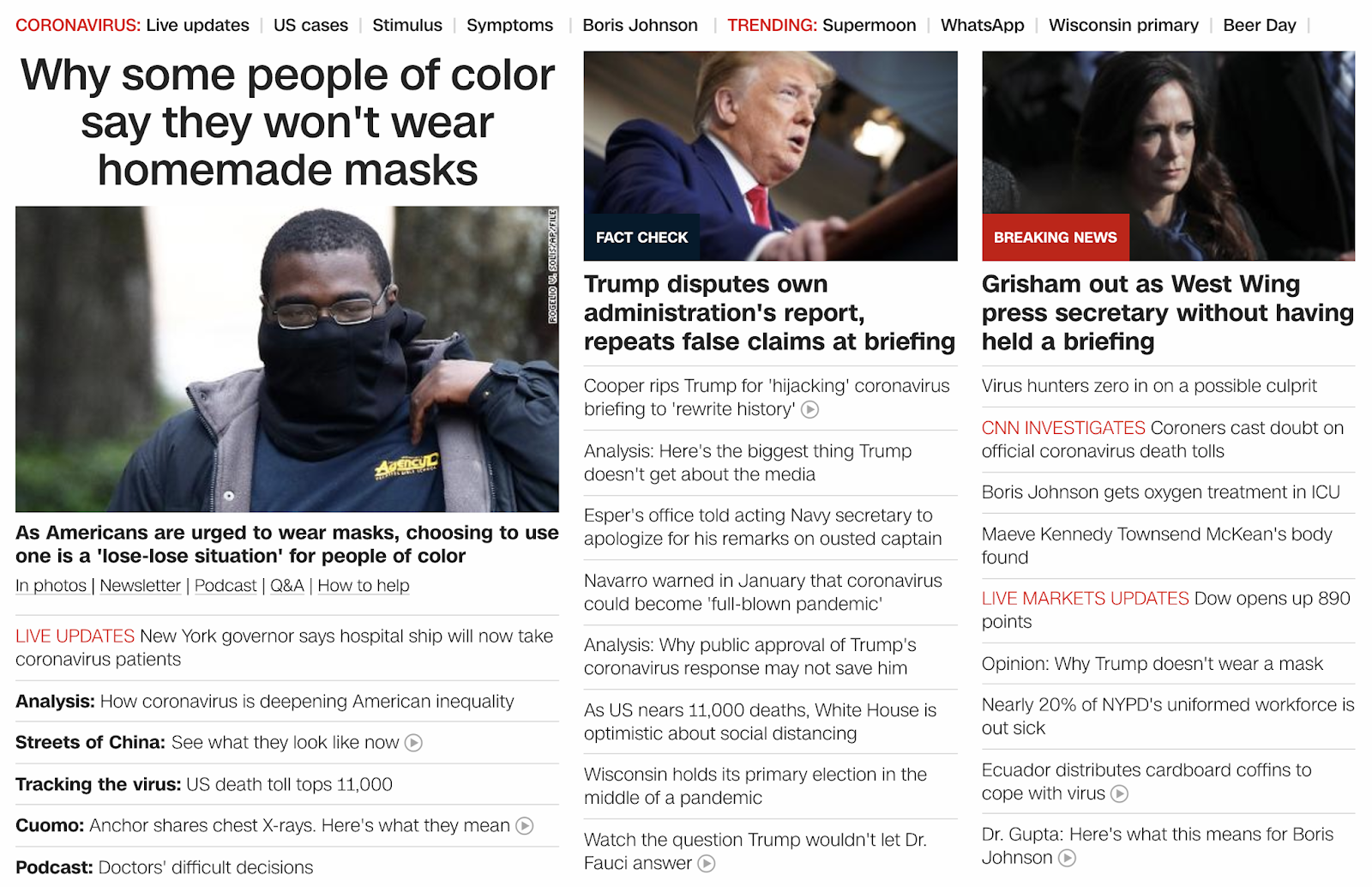The width and height of the screenshot is (1372, 887).
Task: Read Grisham out as press secretary headline
Action: (x=1168, y=313)
